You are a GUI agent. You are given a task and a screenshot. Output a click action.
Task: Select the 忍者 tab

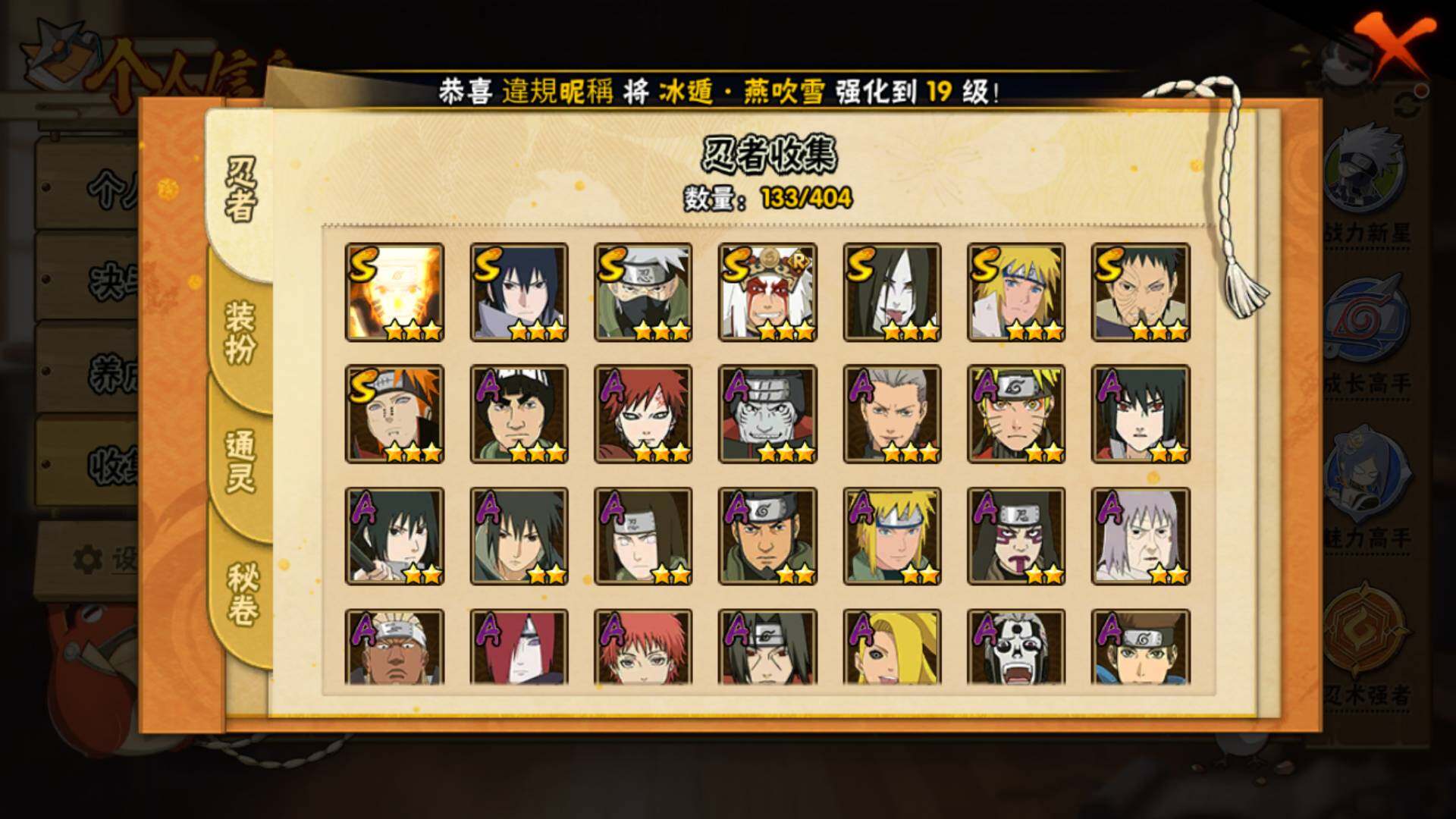(x=240, y=190)
